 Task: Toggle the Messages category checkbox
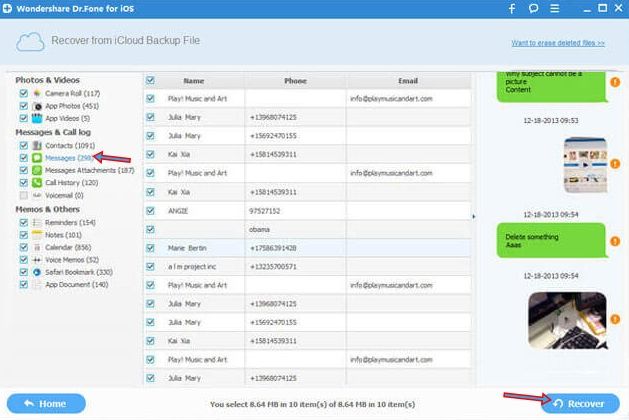[x=24, y=158]
